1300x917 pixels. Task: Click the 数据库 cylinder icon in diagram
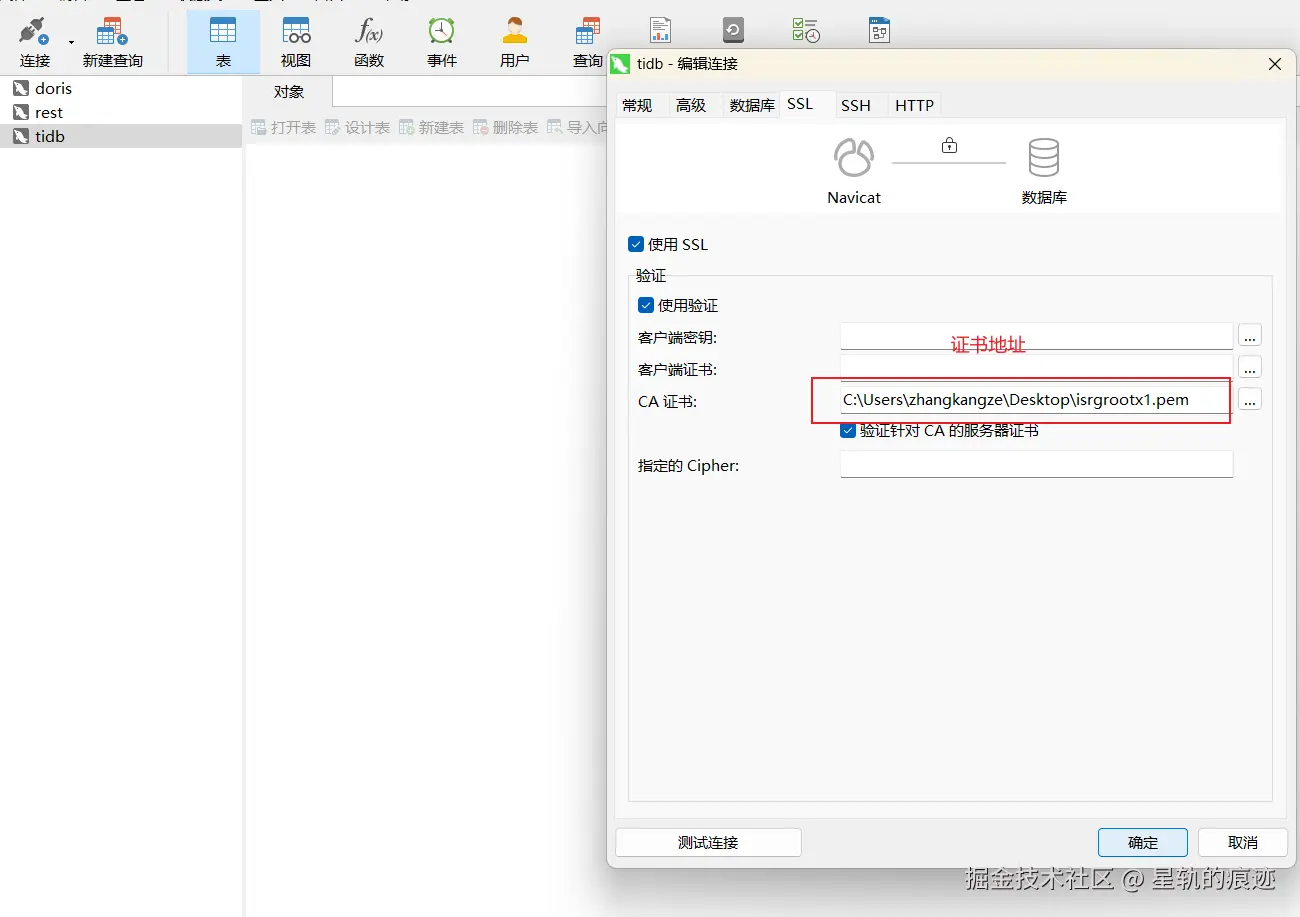click(x=1044, y=158)
